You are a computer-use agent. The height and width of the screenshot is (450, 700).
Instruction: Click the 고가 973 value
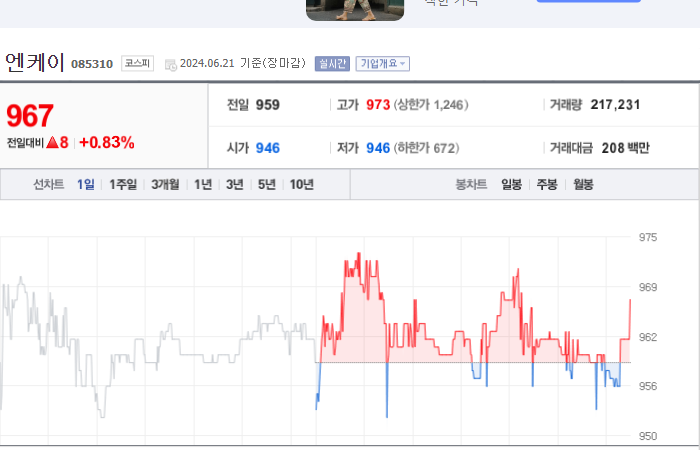(378, 105)
